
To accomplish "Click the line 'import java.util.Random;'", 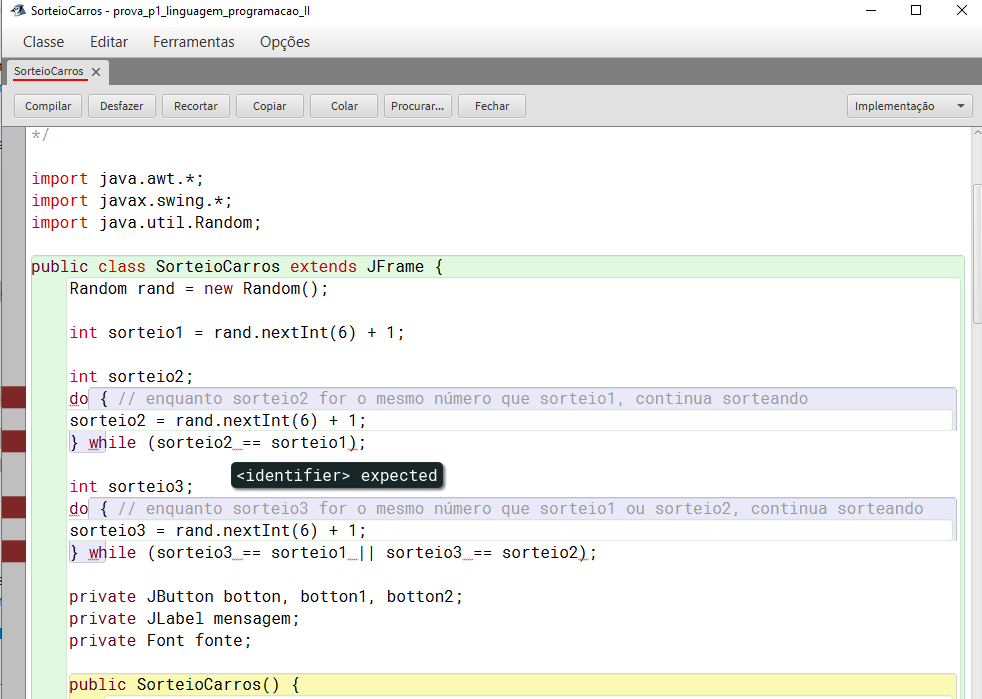I will point(147,223).
